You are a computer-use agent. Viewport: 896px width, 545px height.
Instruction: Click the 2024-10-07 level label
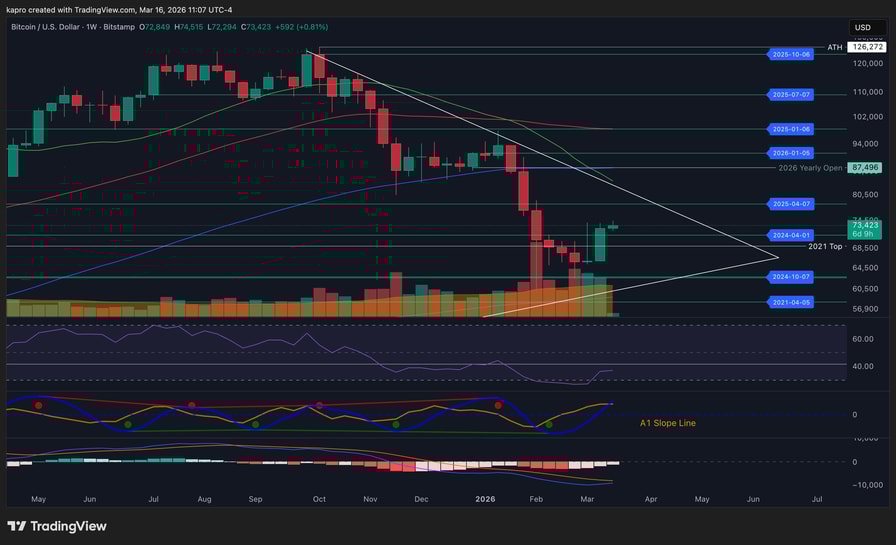click(792, 276)
